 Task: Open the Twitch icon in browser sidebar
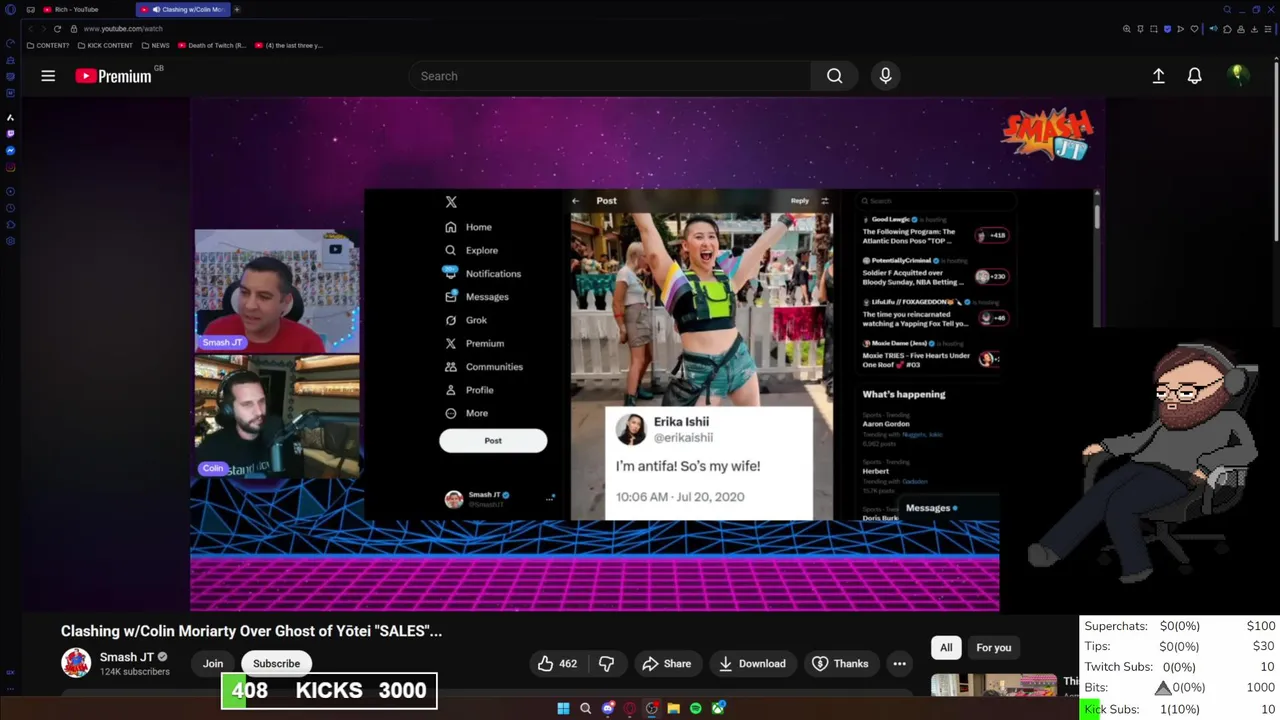[x=11, y=134]
